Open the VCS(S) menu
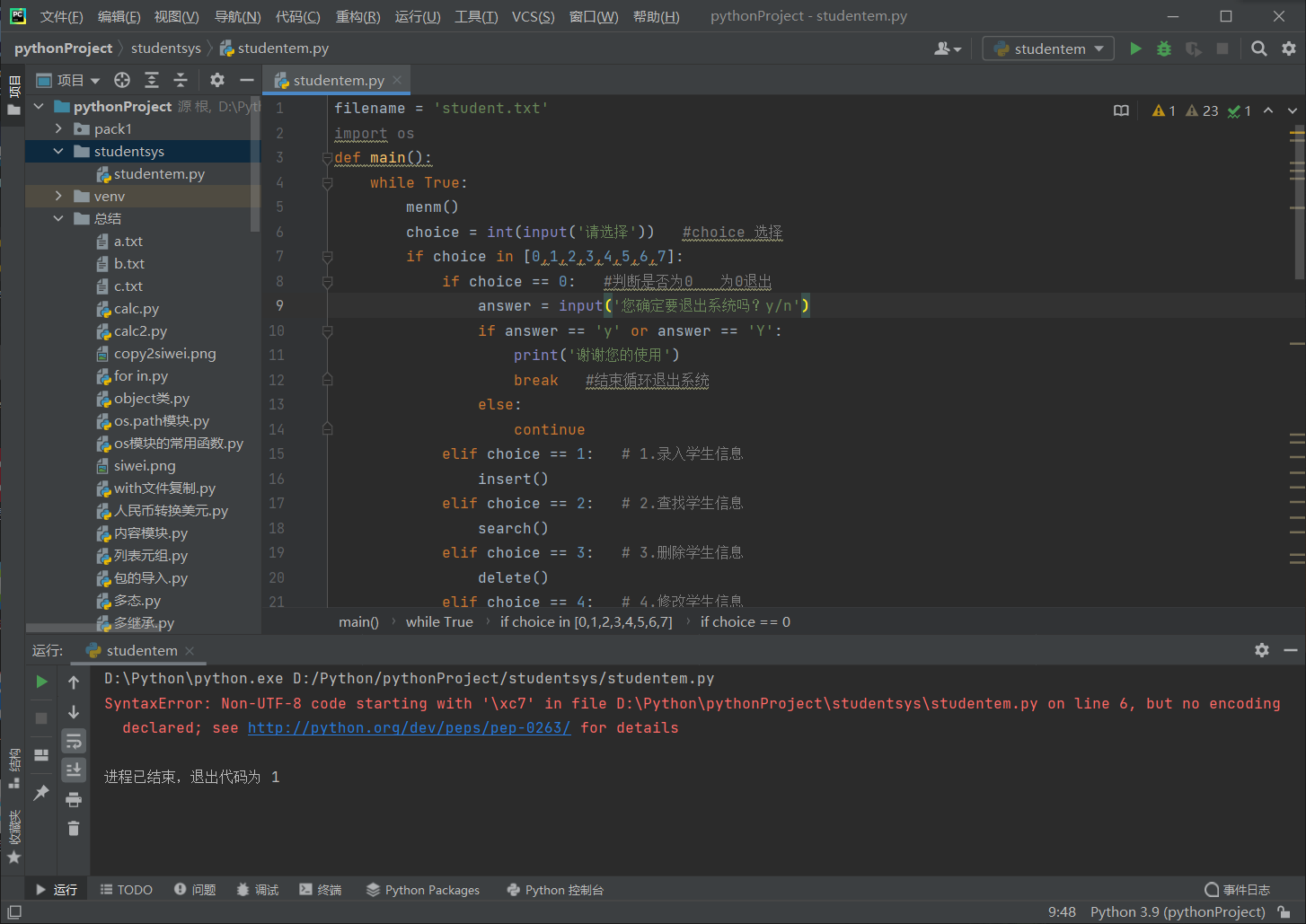The height and width of the screenshot is (924, 1306). [533, 16]
